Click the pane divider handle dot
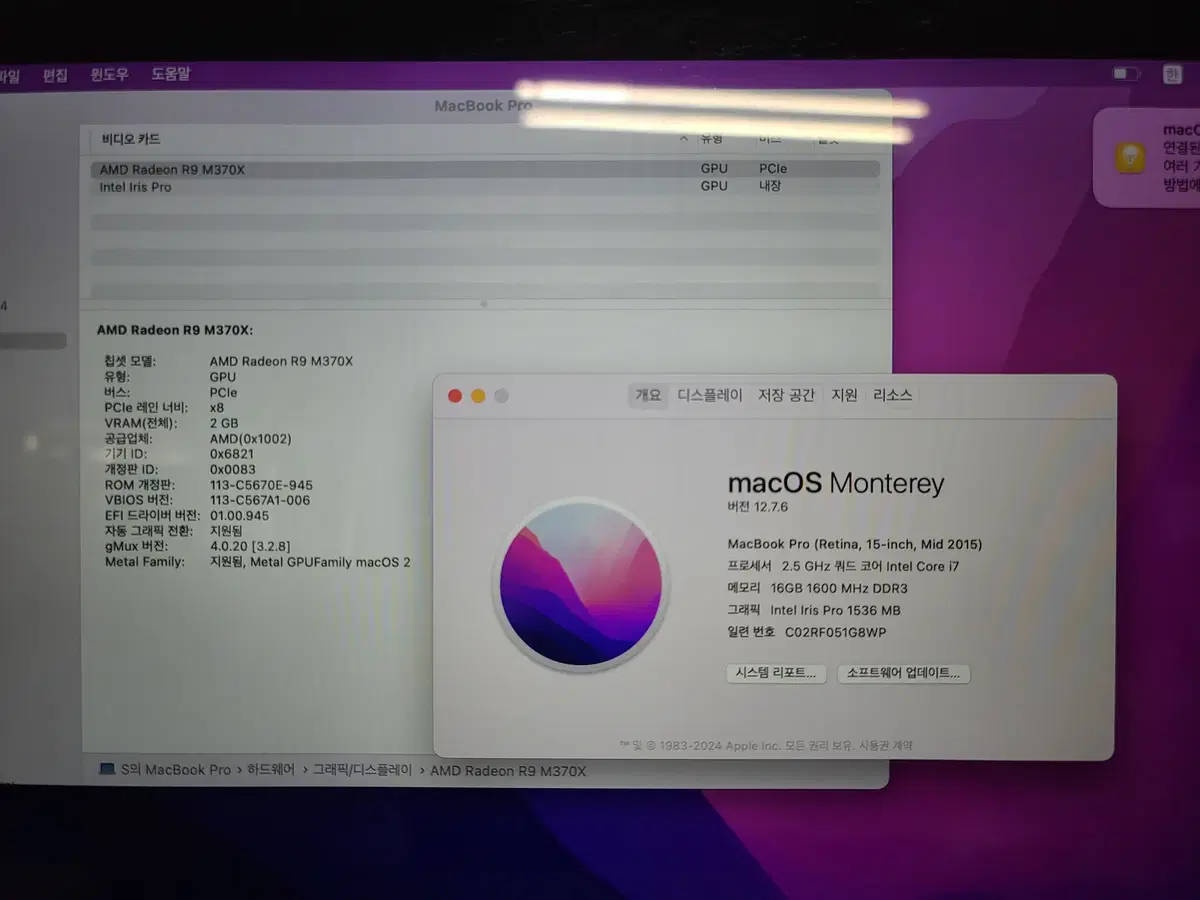The width and height of the screenshot is (1200, 900). [484, 303]
